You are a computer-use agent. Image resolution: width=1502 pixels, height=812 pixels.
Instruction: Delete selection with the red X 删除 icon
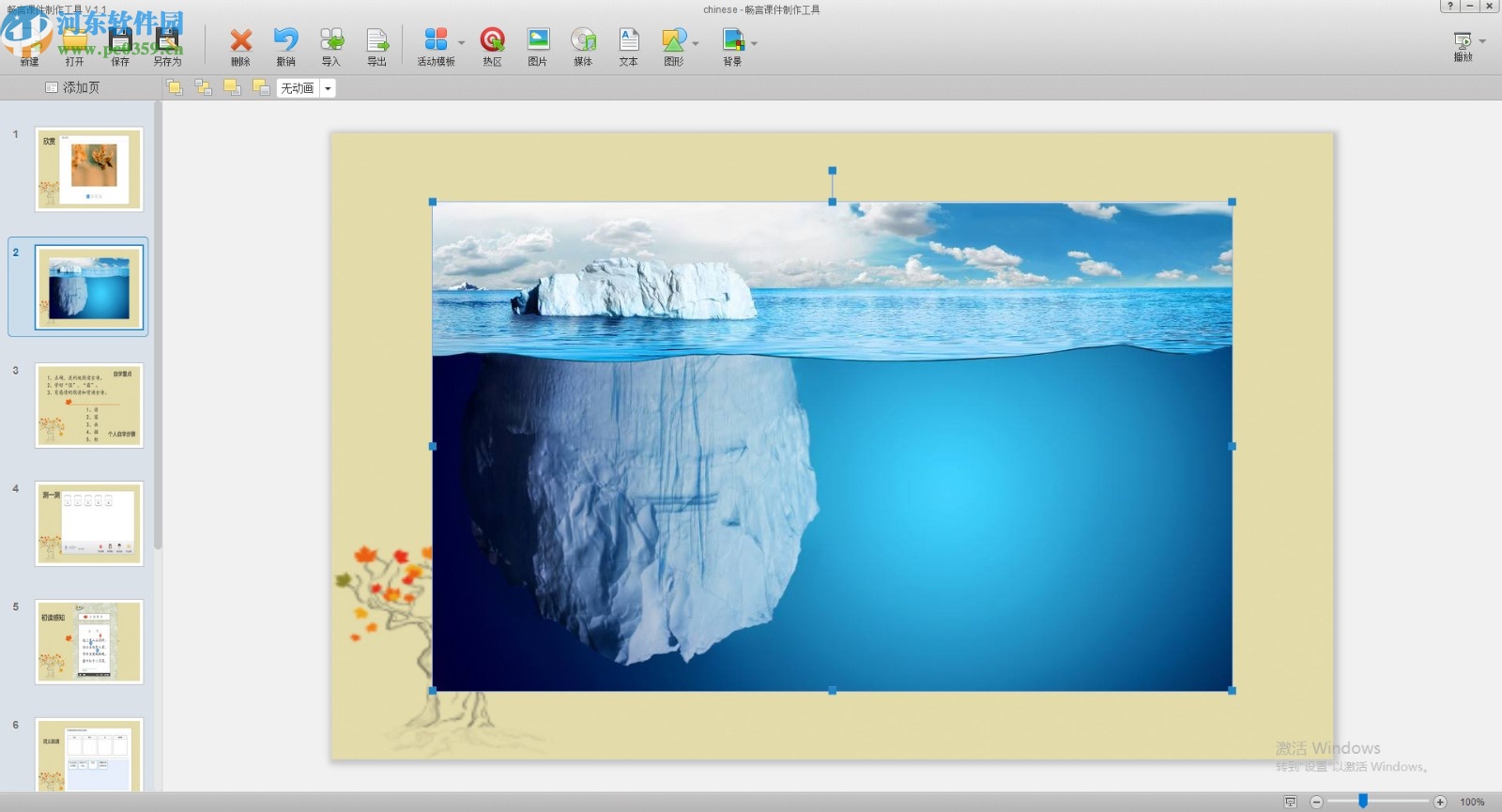[x=240, y=45]
